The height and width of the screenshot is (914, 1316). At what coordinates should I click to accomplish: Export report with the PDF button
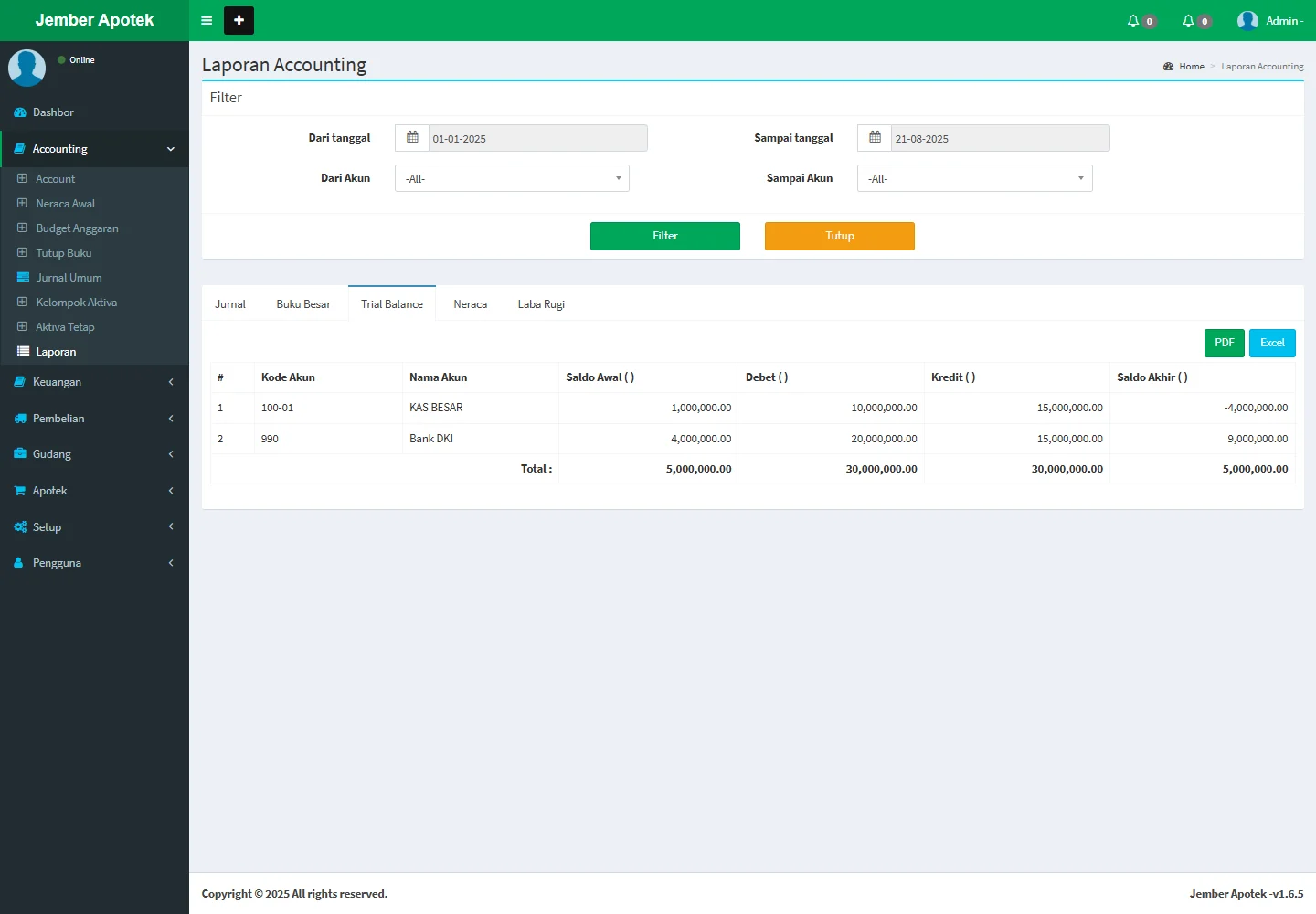pyautogui.click(x=1224, y=343)
